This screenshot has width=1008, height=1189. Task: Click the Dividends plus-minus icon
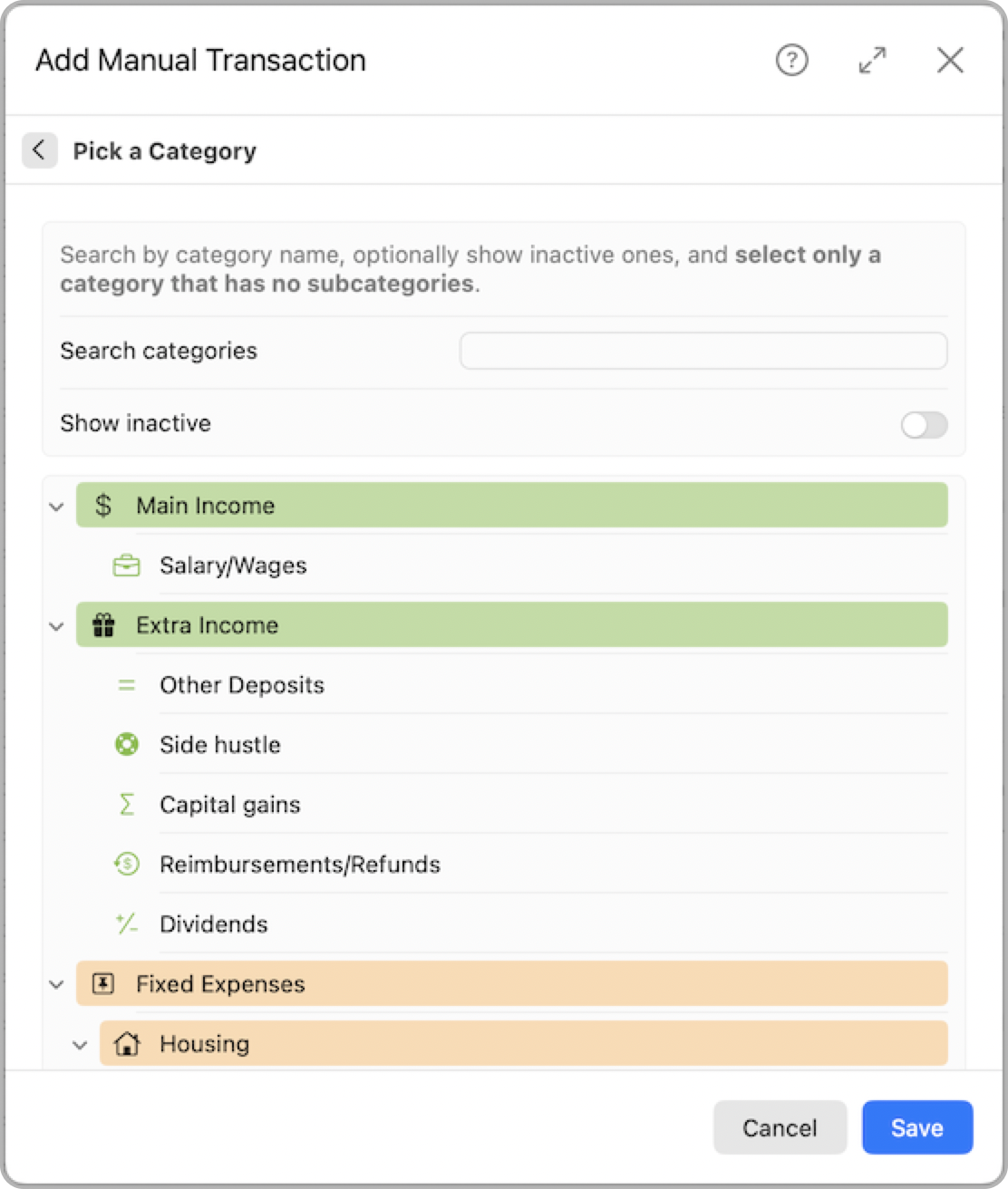(126, 924)
